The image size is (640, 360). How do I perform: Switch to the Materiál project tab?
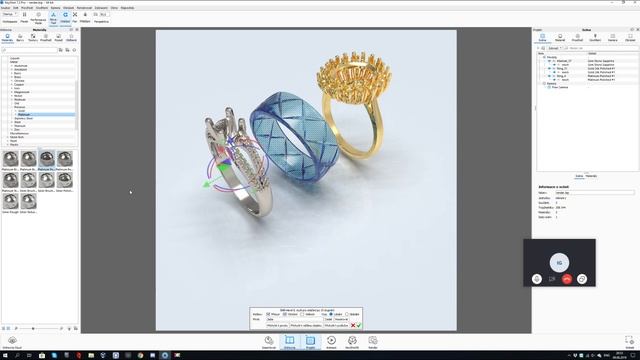pos(560,38)
